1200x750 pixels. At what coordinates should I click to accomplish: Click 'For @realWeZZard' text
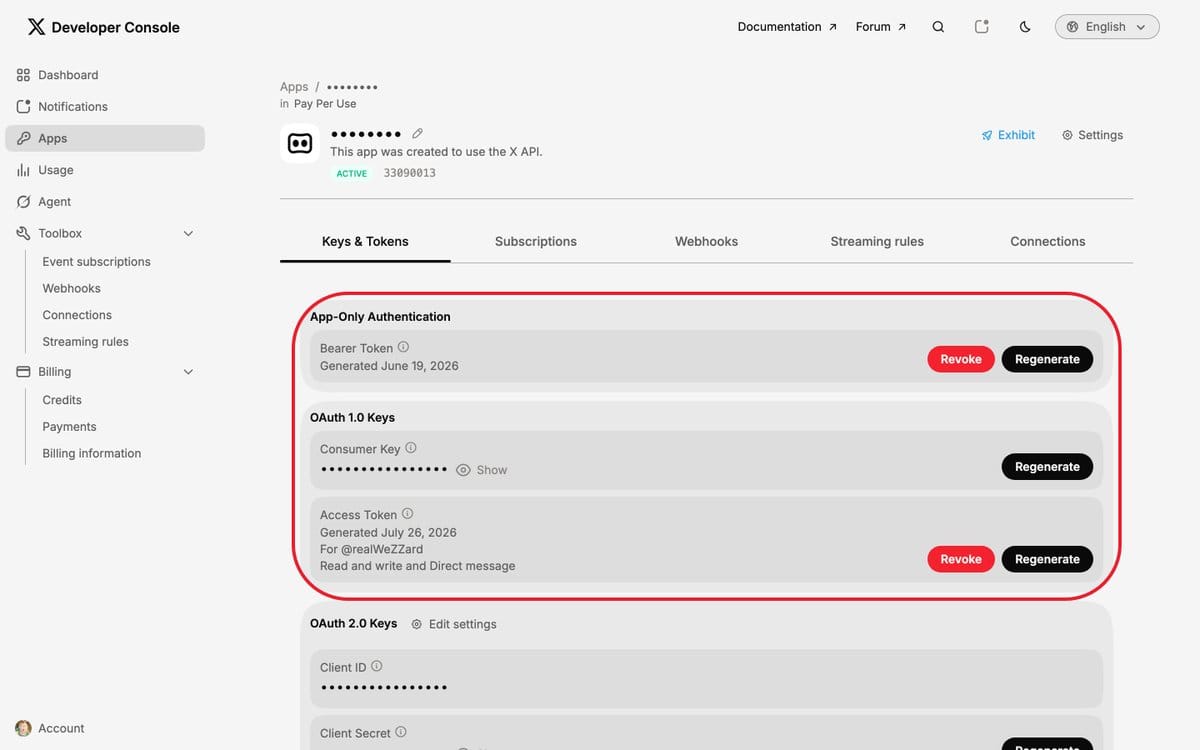[371, 549]
